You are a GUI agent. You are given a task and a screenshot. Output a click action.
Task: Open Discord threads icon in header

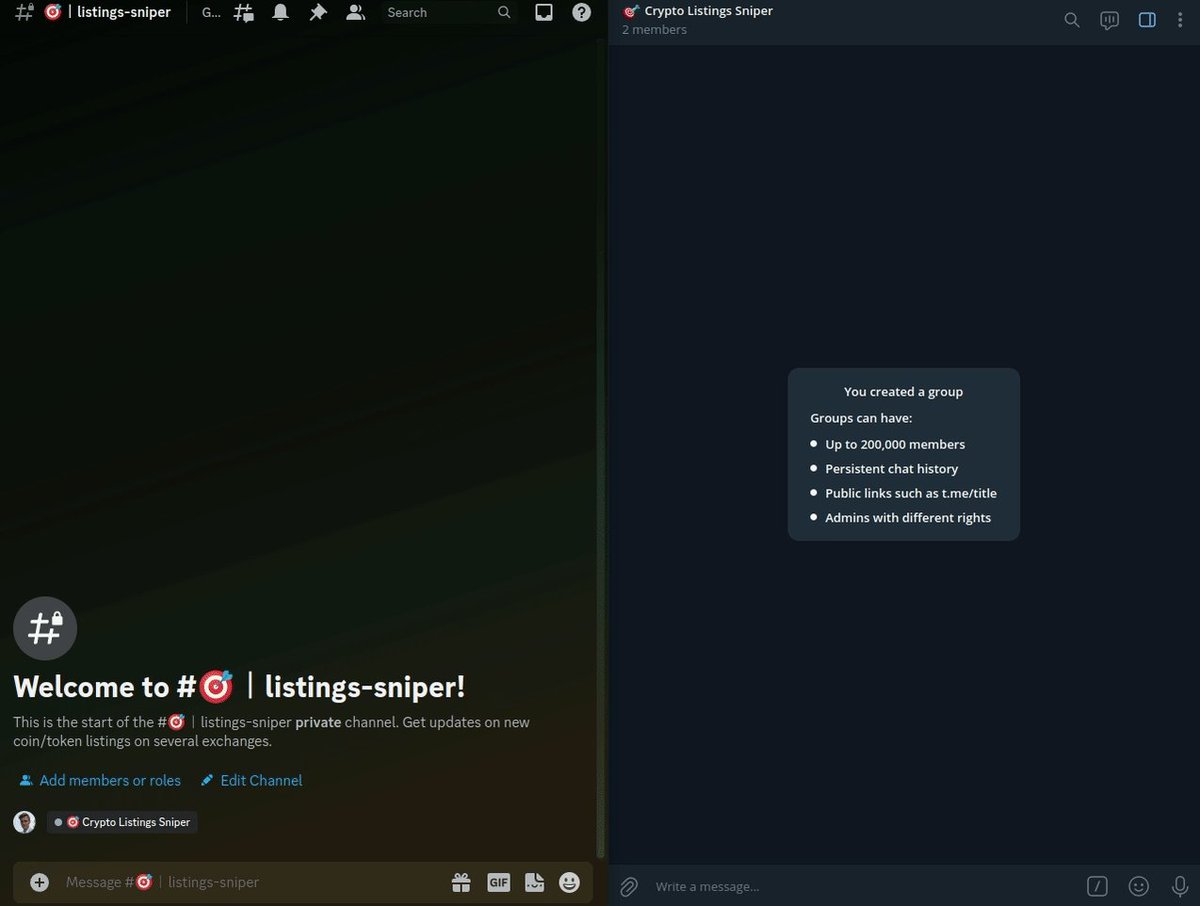pyautogui.click(x=243, y=13)
